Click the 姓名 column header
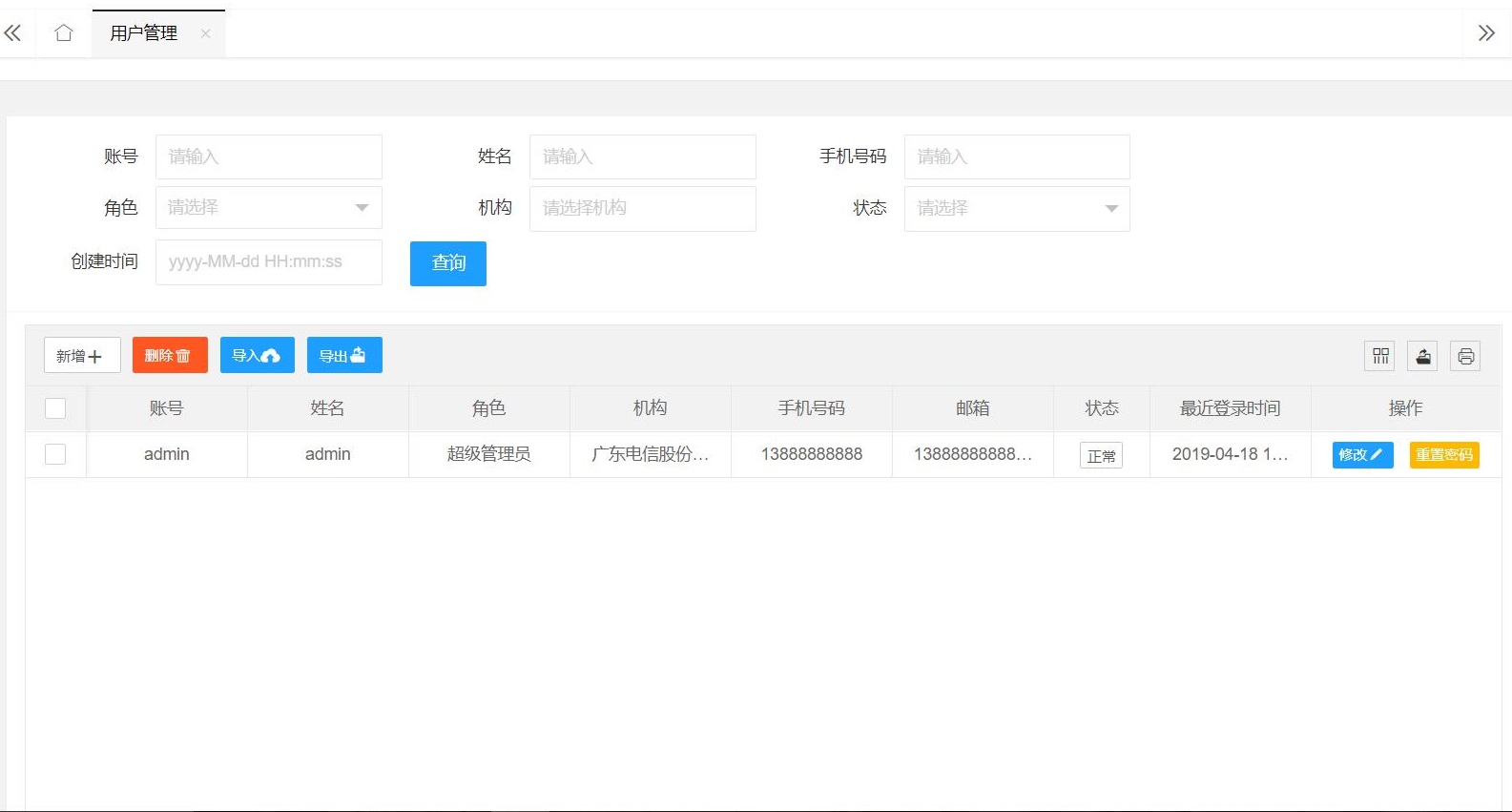Screen dimensions: 1512x812 click(x=328, y=408)
